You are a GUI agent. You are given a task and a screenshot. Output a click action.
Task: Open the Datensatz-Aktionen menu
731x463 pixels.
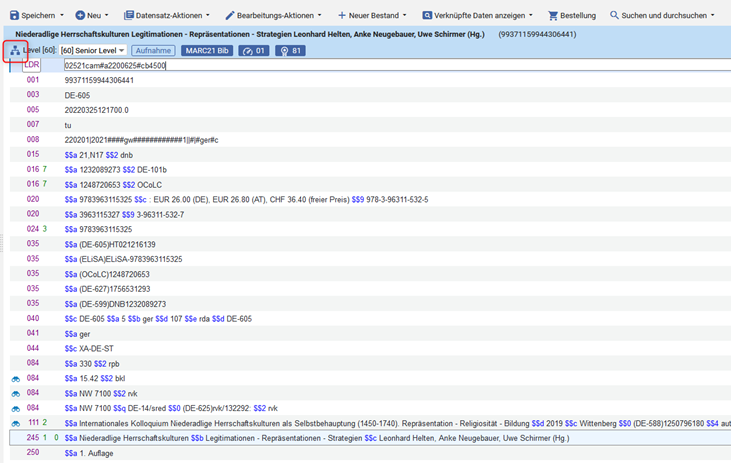(x=167, y=16)
